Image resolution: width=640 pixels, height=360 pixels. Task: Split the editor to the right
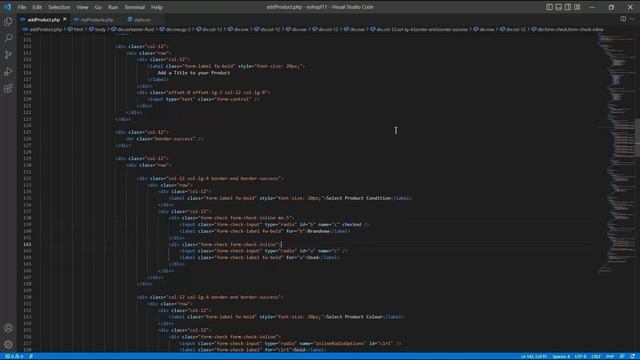click(x=623, y=19)
